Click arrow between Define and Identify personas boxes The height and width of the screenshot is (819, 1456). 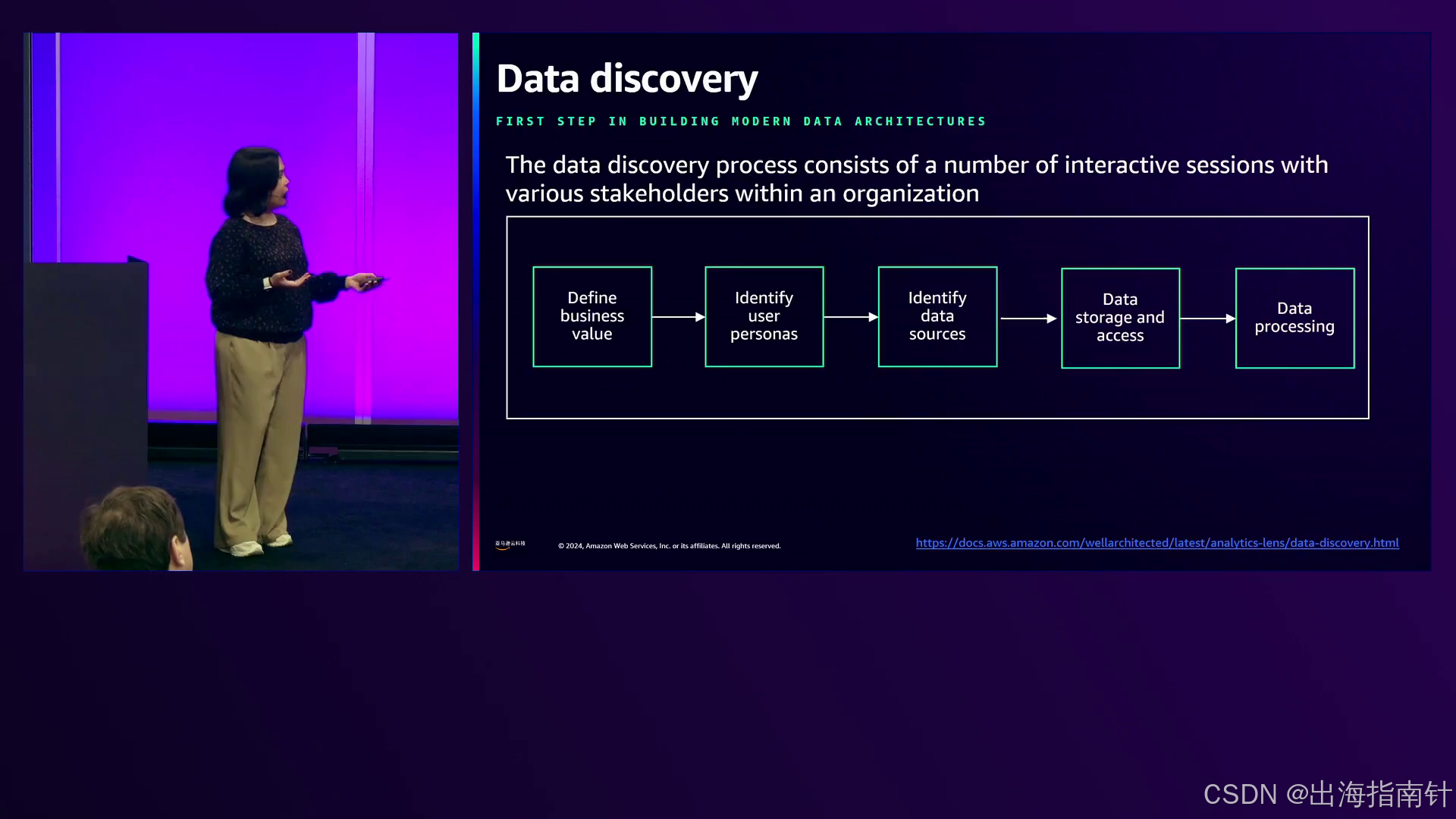(x=678, y=317)
